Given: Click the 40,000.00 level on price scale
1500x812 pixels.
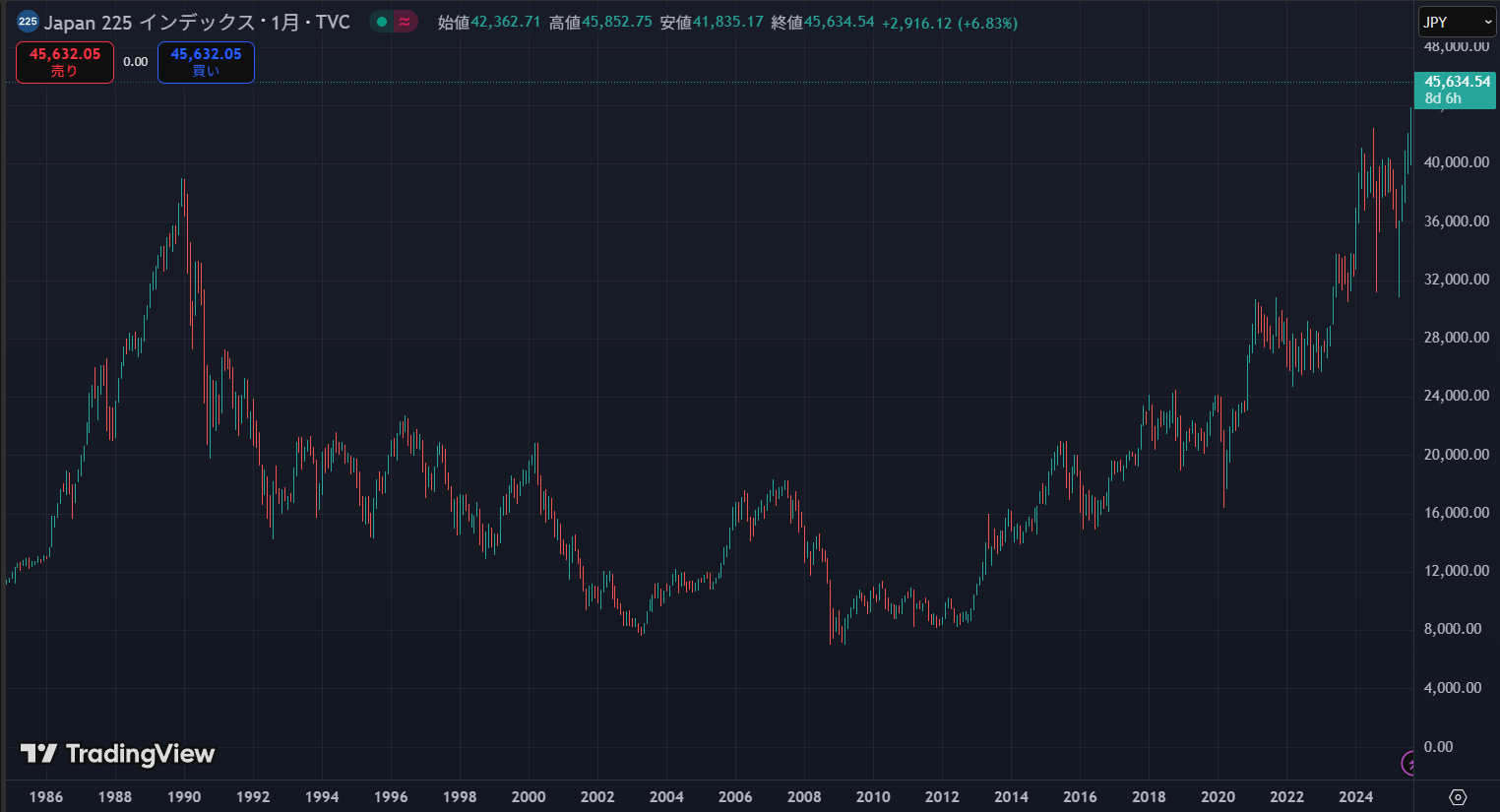Looking at the screenshot, I should [1456, 162].
